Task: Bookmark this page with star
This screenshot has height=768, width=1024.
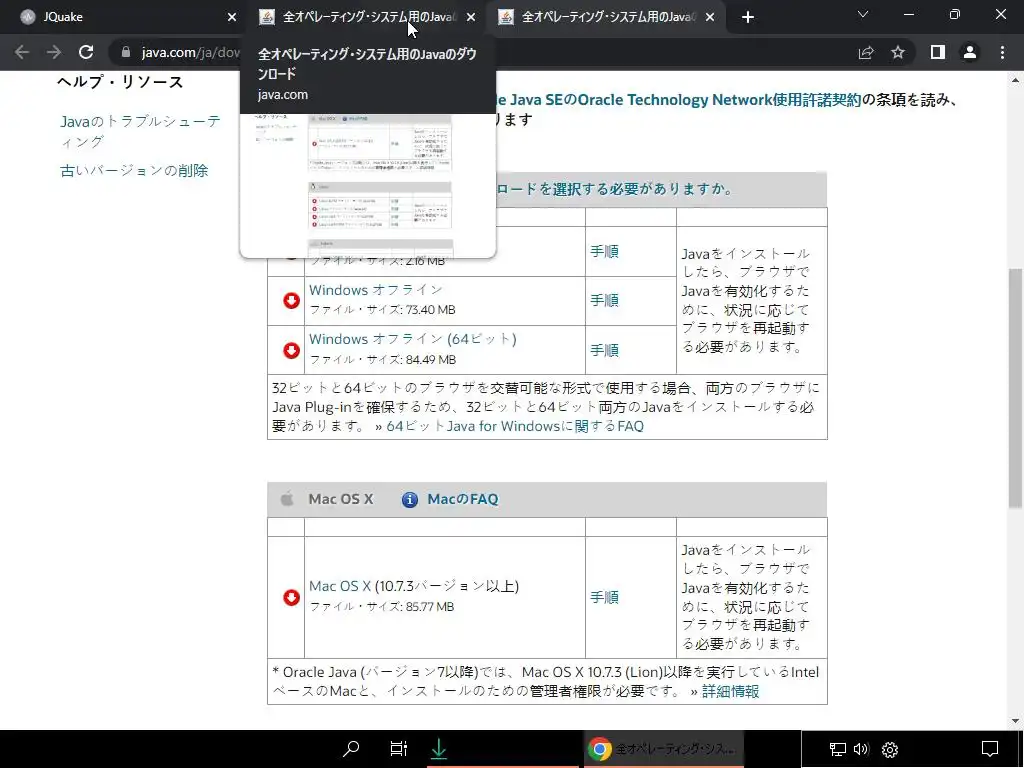Action: tap(898, 52)
